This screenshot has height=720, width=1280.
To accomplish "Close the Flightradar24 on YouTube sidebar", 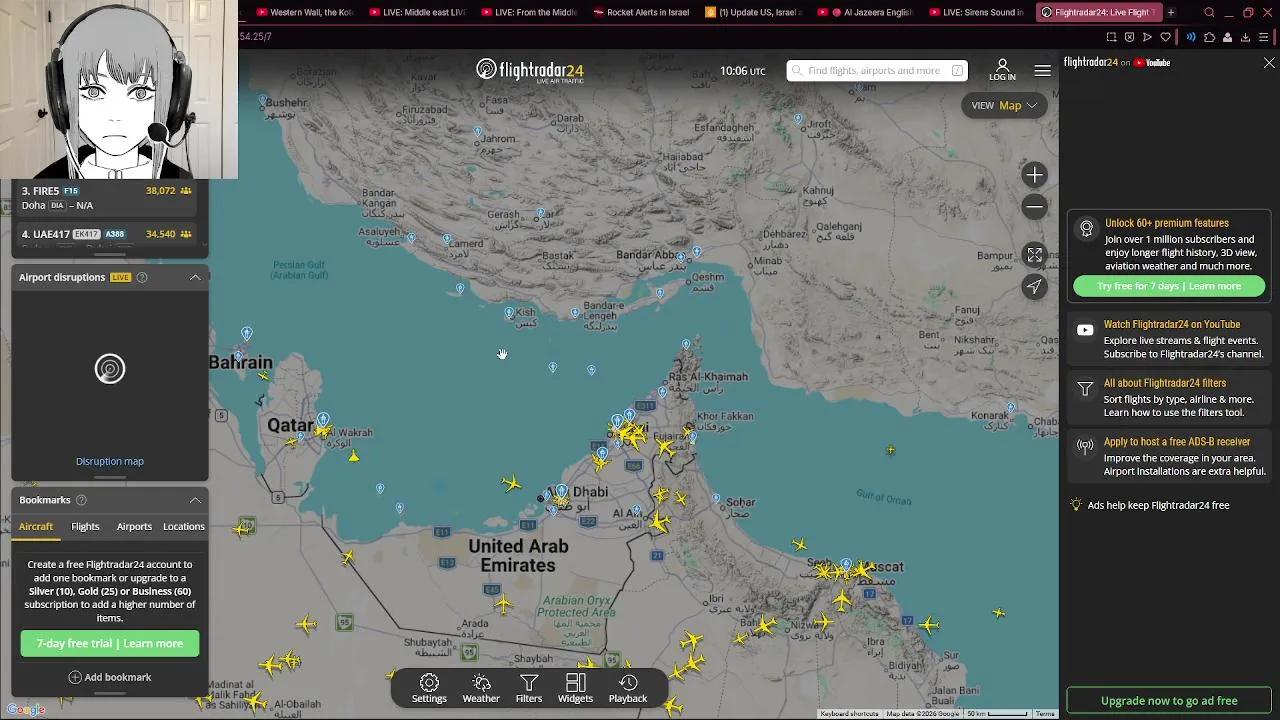I will (1269, 63).
